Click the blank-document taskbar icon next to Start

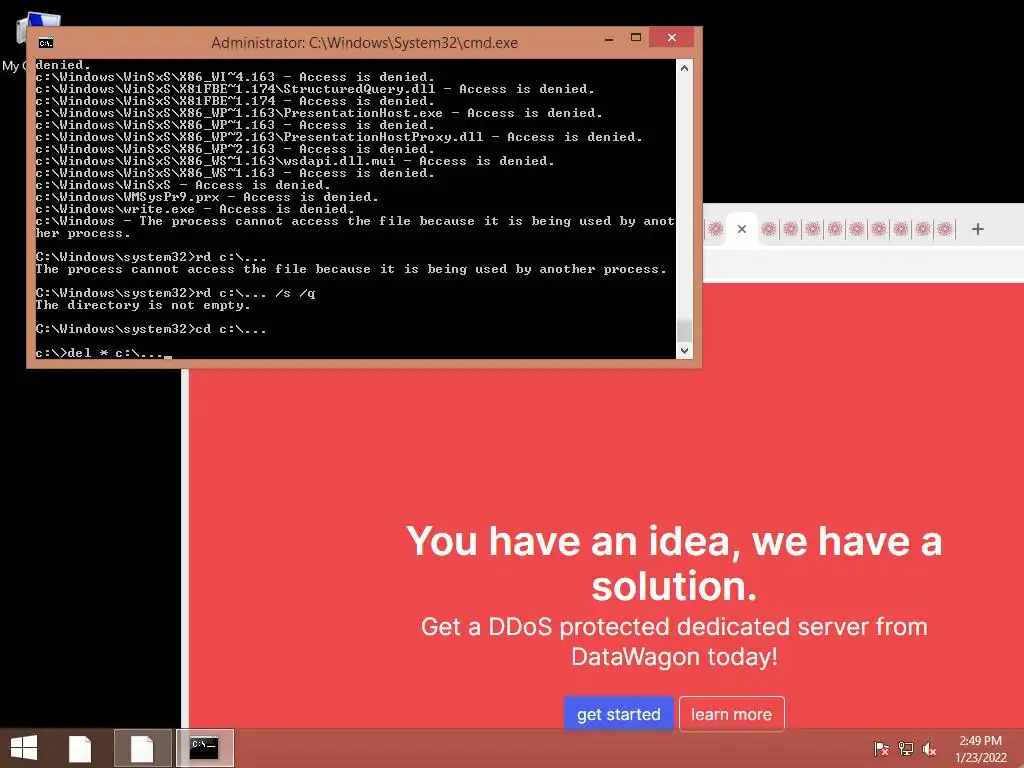80,748
